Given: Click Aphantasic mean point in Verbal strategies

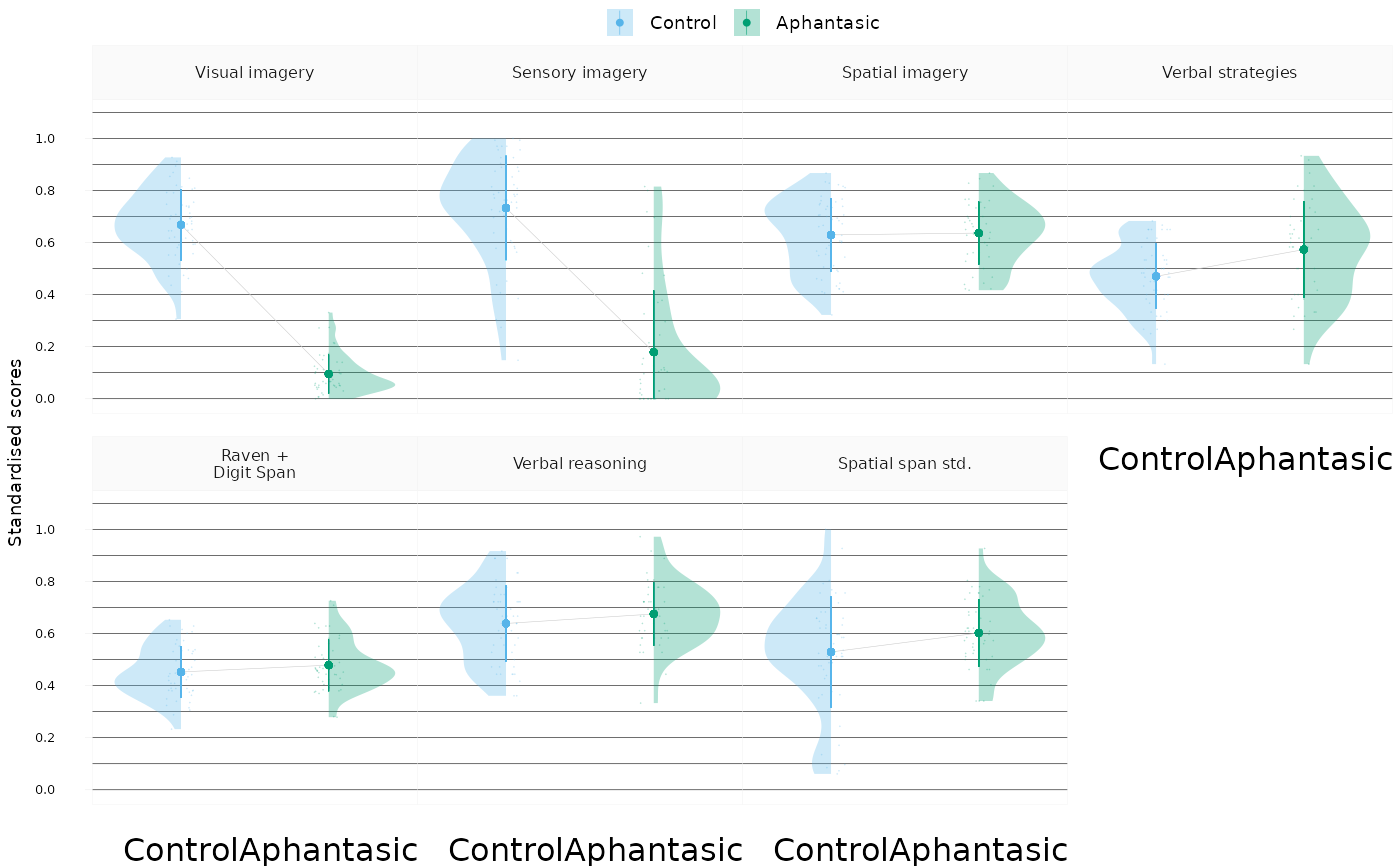Looking at the screenshot, I should coord(1304,249).
